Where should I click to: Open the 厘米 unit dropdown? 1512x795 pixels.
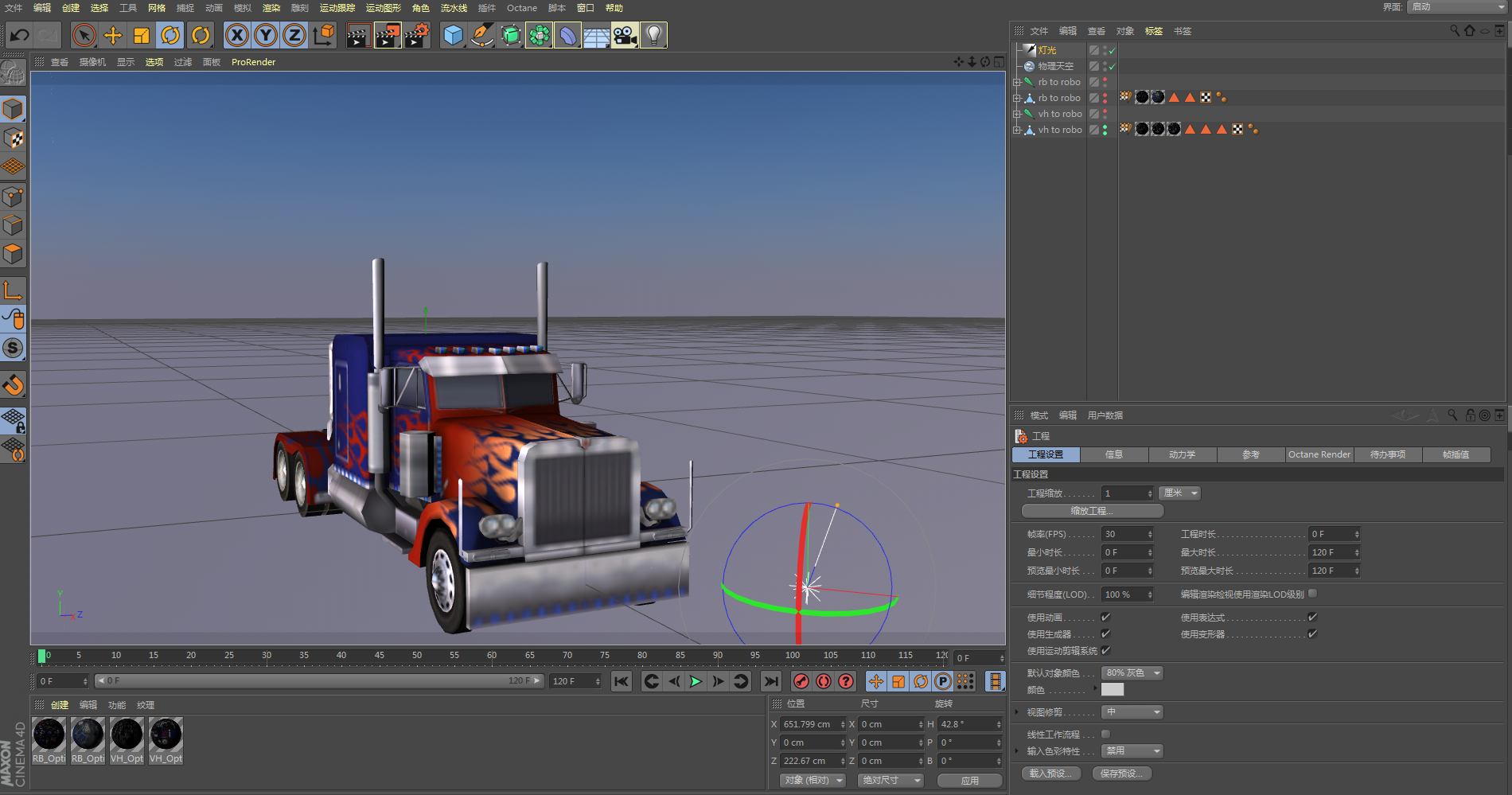click(1180, 493)
